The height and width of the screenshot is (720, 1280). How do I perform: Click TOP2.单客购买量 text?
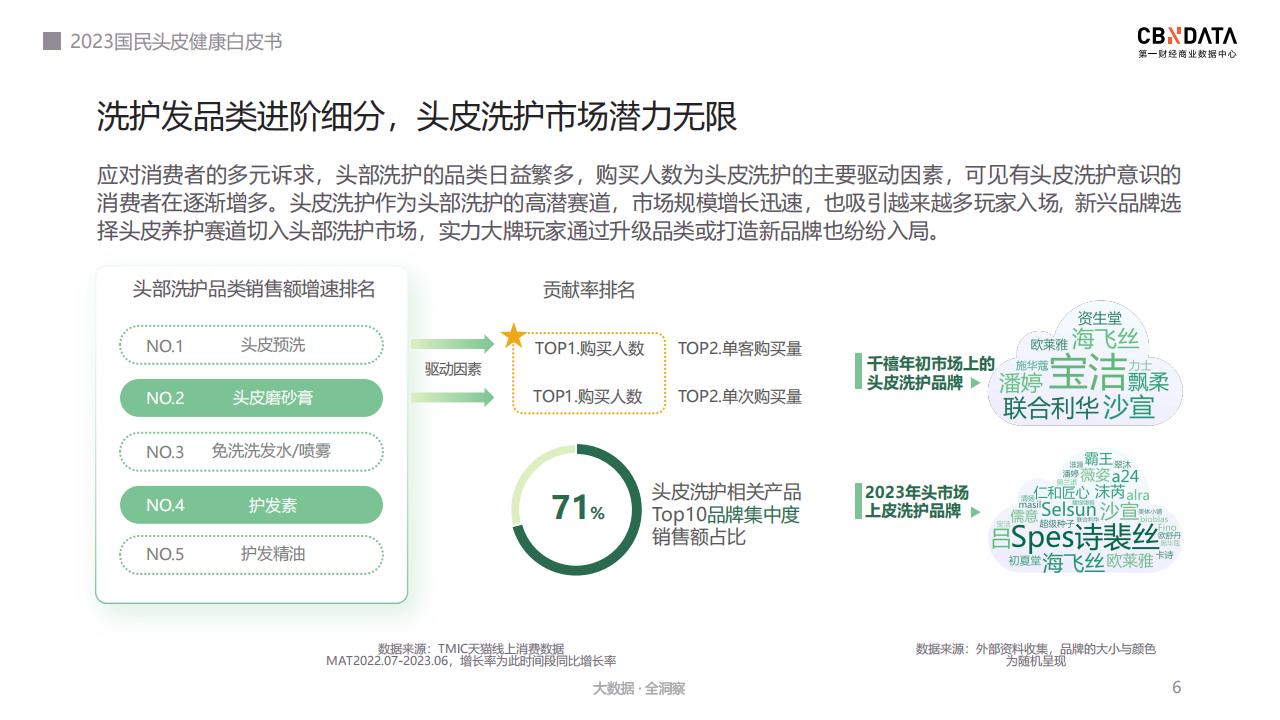[x=740, y=349]
